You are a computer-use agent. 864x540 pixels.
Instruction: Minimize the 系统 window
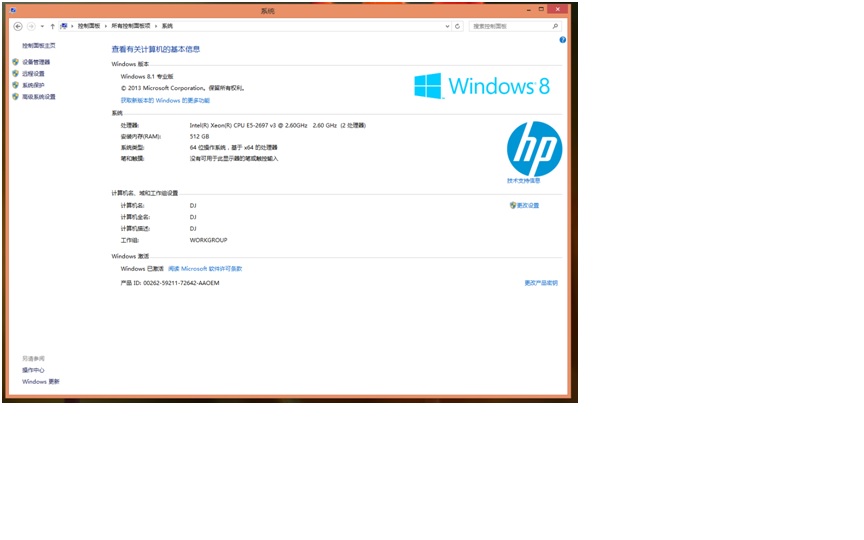(528, 10)
